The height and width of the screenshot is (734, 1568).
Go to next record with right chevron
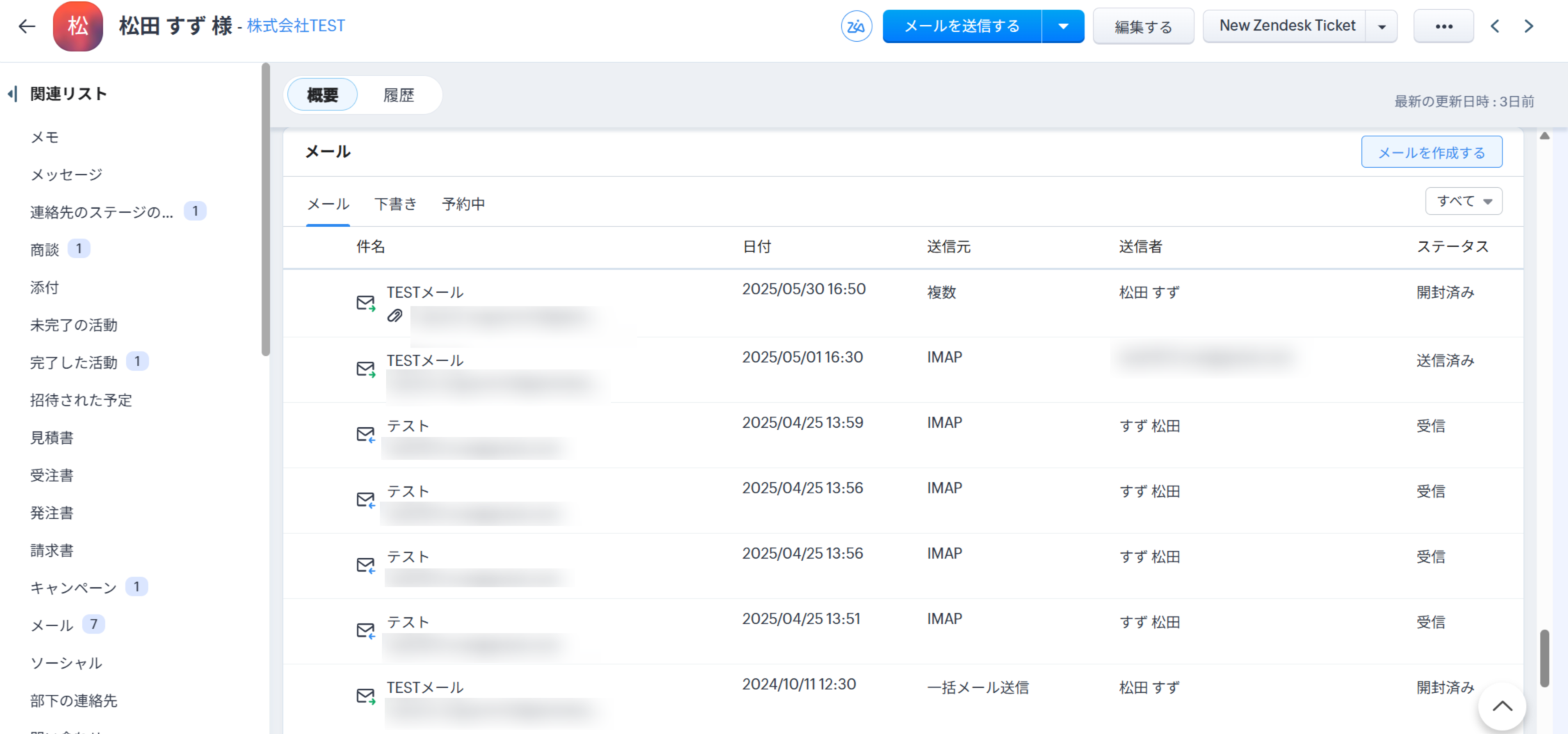point(1529,26)
